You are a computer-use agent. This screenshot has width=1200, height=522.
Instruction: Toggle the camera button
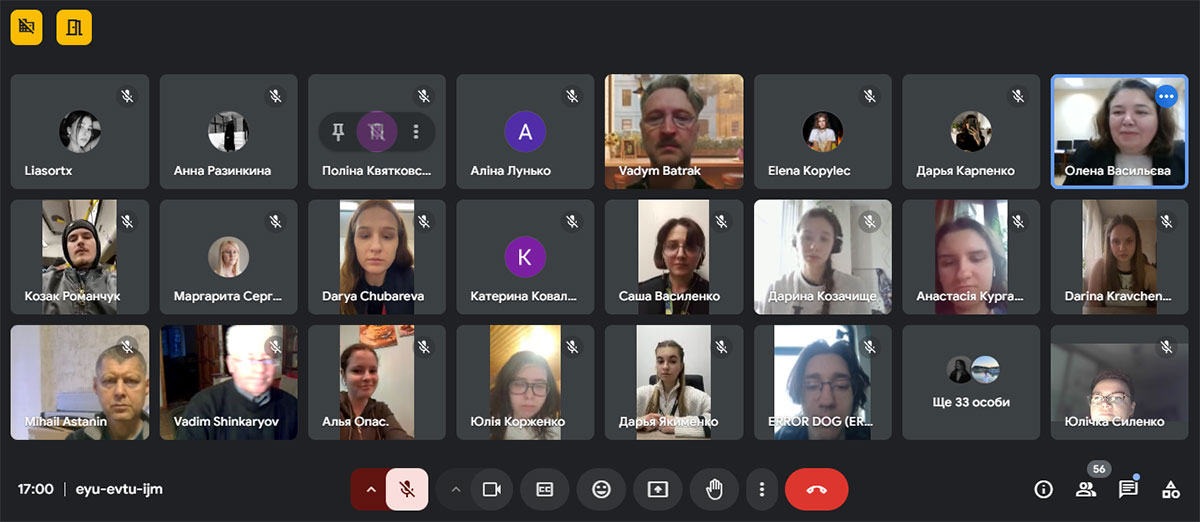491,489
